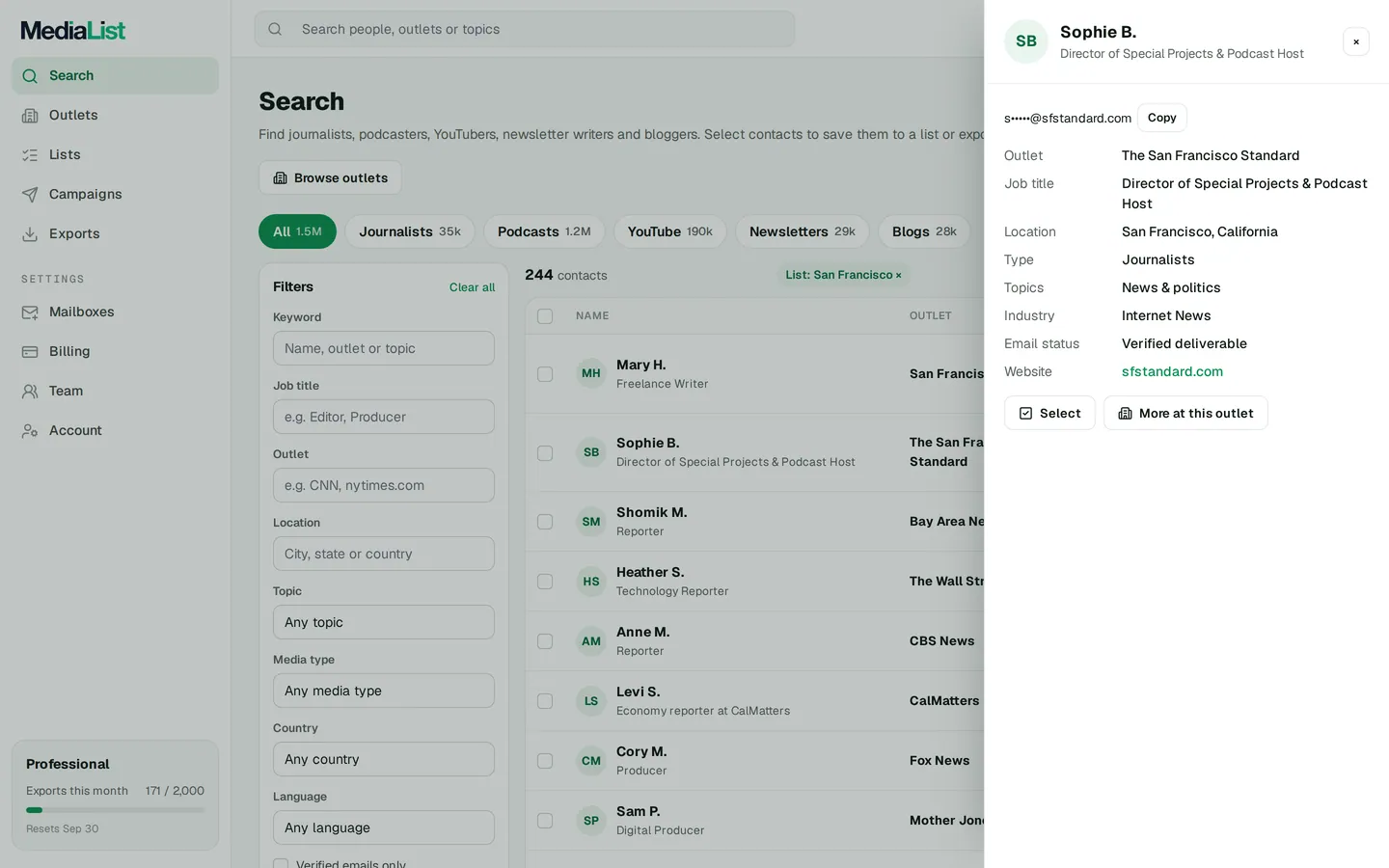This screenshot has height=868, width=1389.
Task: Switch to the Podcasts 1.2M tab
Action: tap(544, 231)
